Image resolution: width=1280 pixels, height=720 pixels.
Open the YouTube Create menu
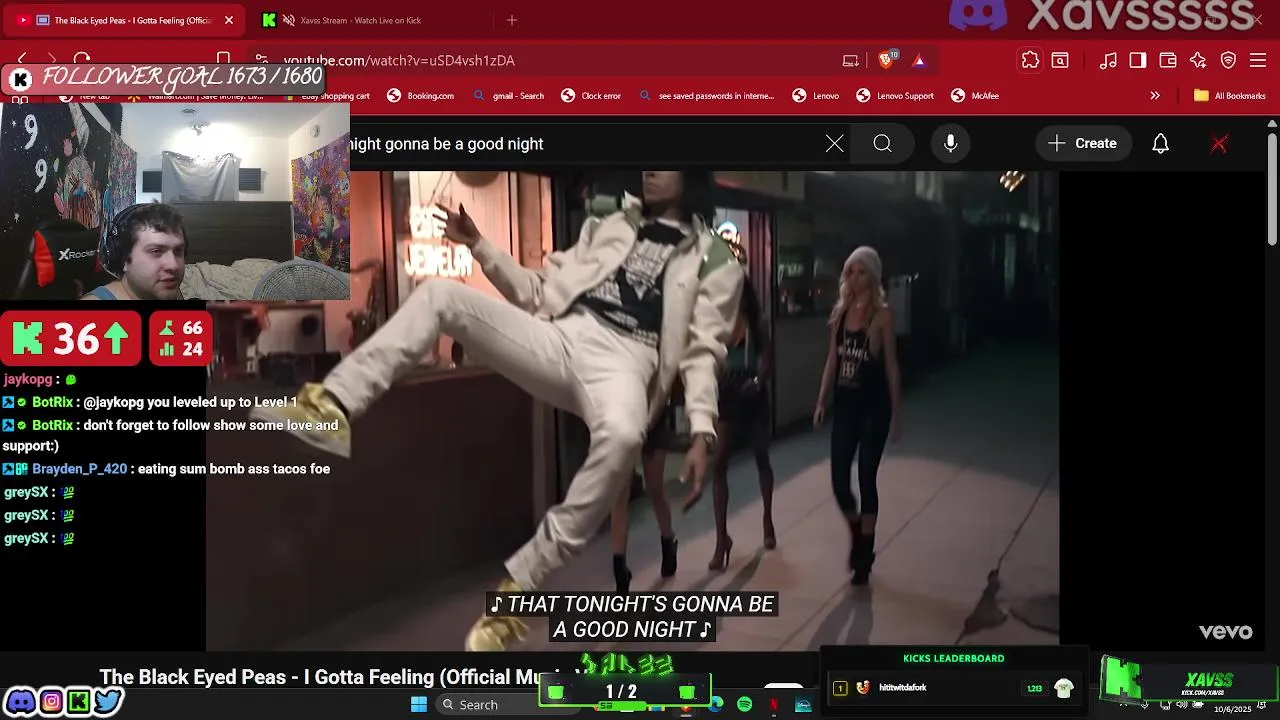[x=1082, y=144]
